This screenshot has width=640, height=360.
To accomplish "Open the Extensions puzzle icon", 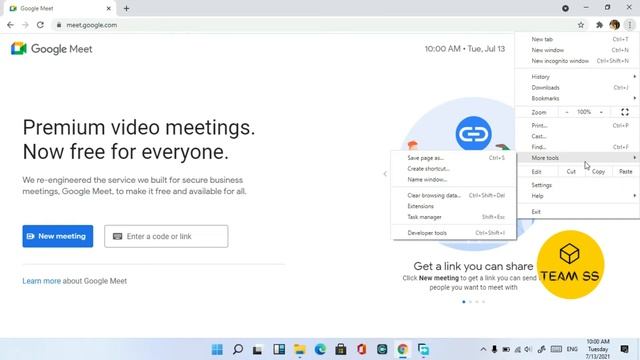I will point(599,25).
